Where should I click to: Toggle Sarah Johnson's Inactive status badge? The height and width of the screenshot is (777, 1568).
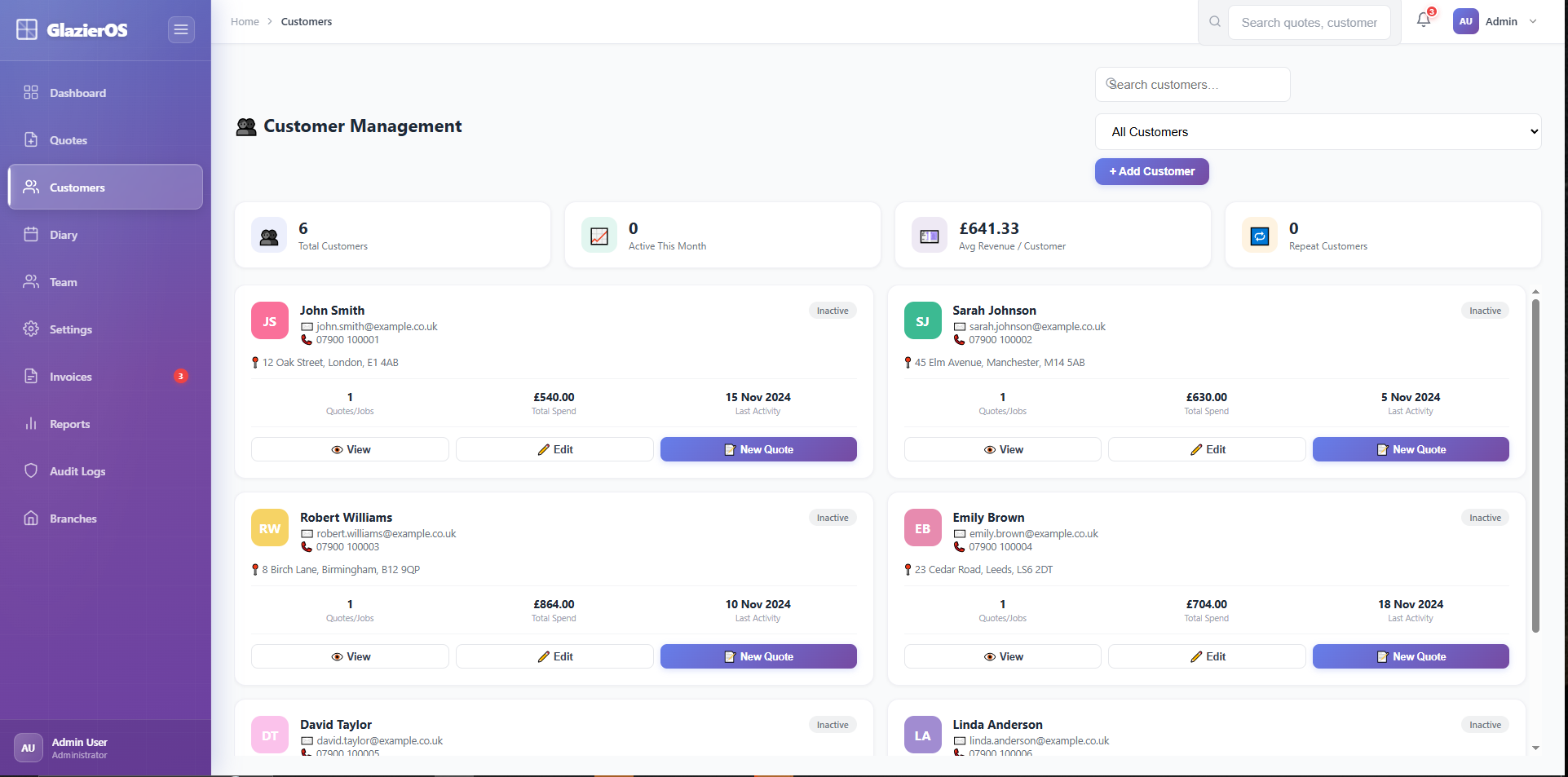tap(1484, 310)
